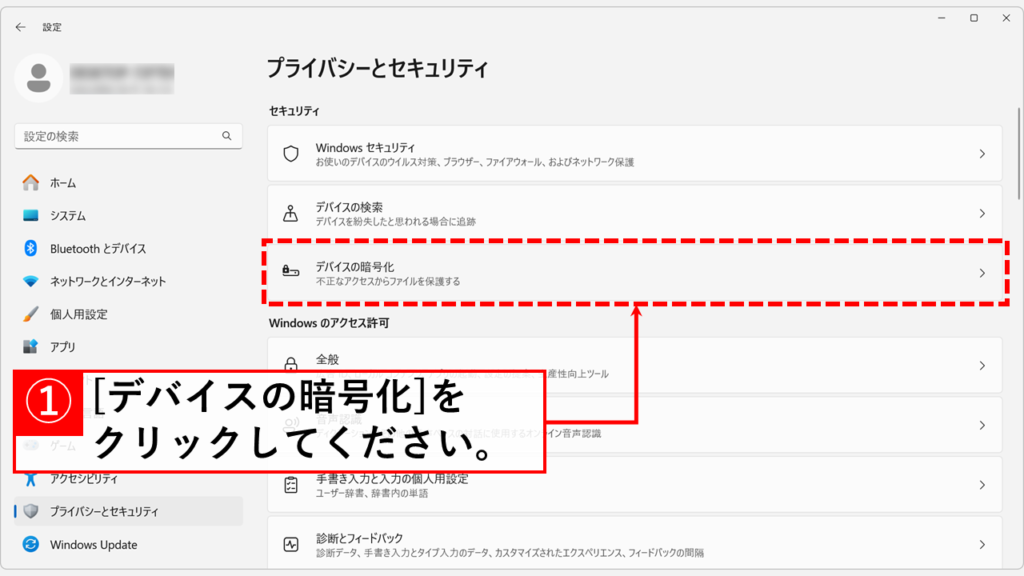
Task: Click the デバイスの検索 location icon
Action: [291, 213]
